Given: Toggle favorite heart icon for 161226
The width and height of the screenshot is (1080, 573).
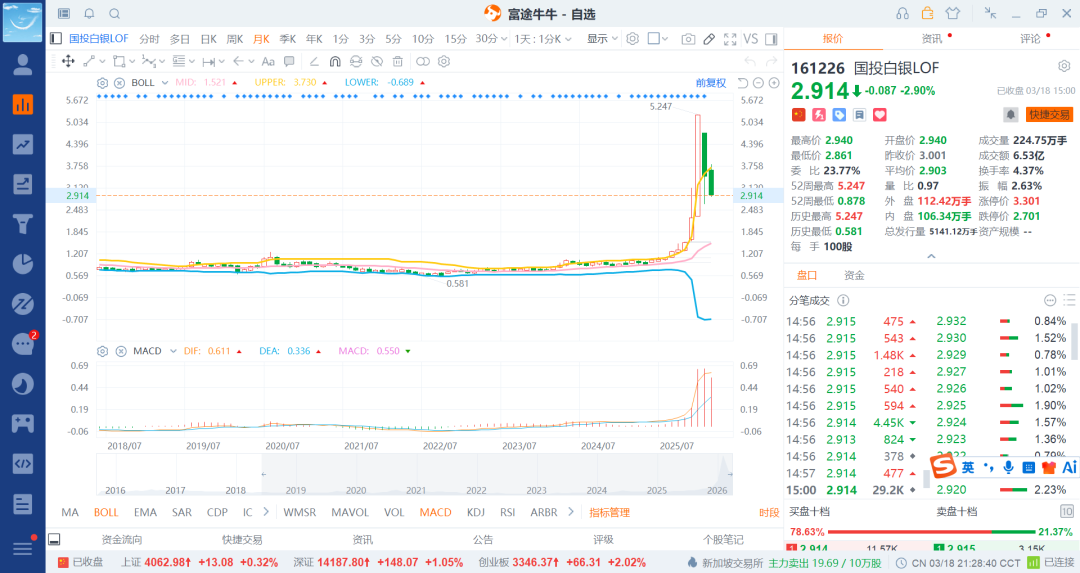Looking at the screenshot, I should (880, 114).
